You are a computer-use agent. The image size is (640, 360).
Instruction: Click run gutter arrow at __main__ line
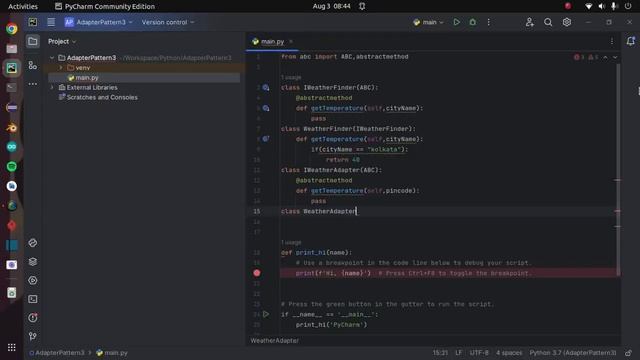pos(266,314)
